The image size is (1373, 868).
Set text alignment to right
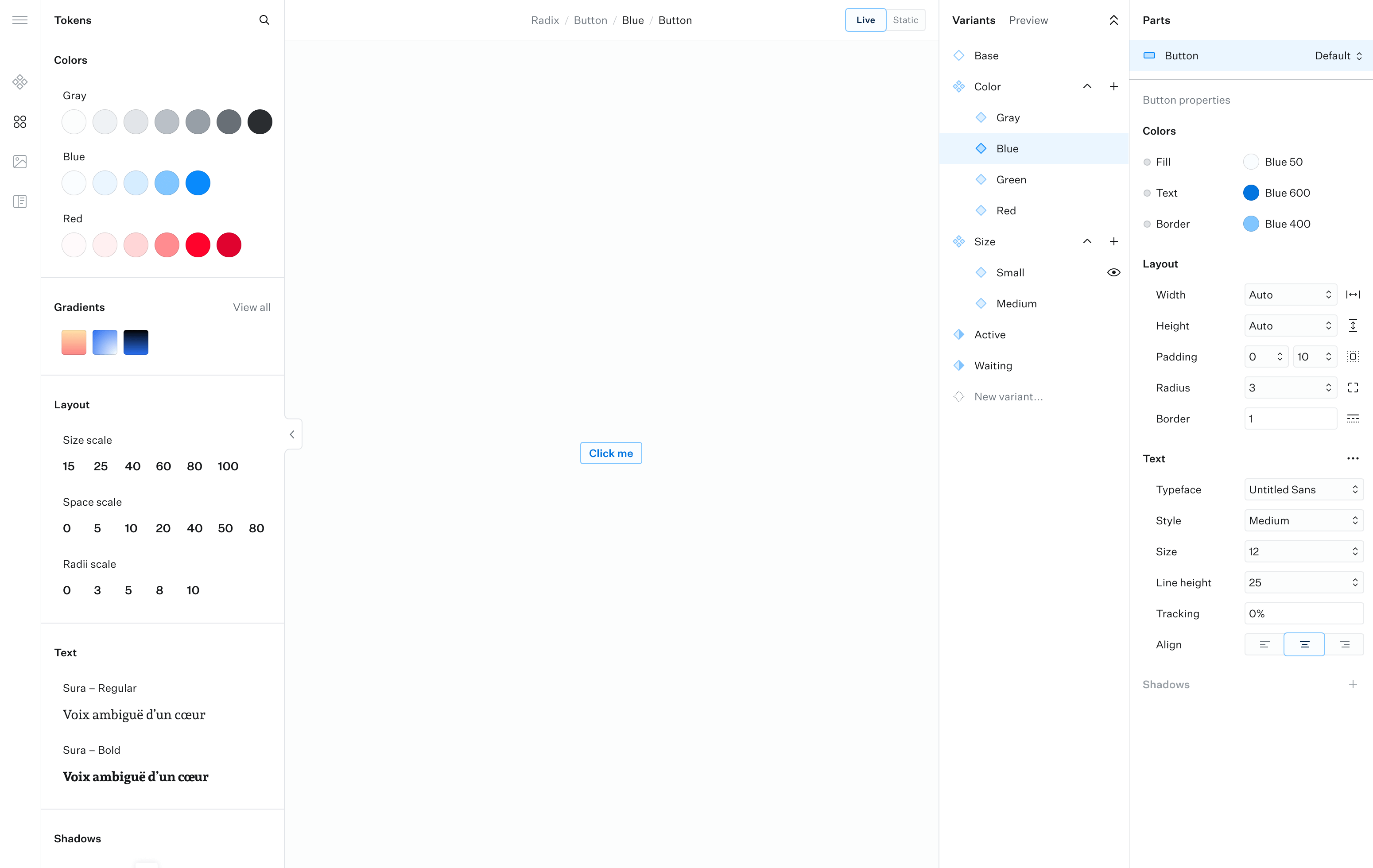1345,644
